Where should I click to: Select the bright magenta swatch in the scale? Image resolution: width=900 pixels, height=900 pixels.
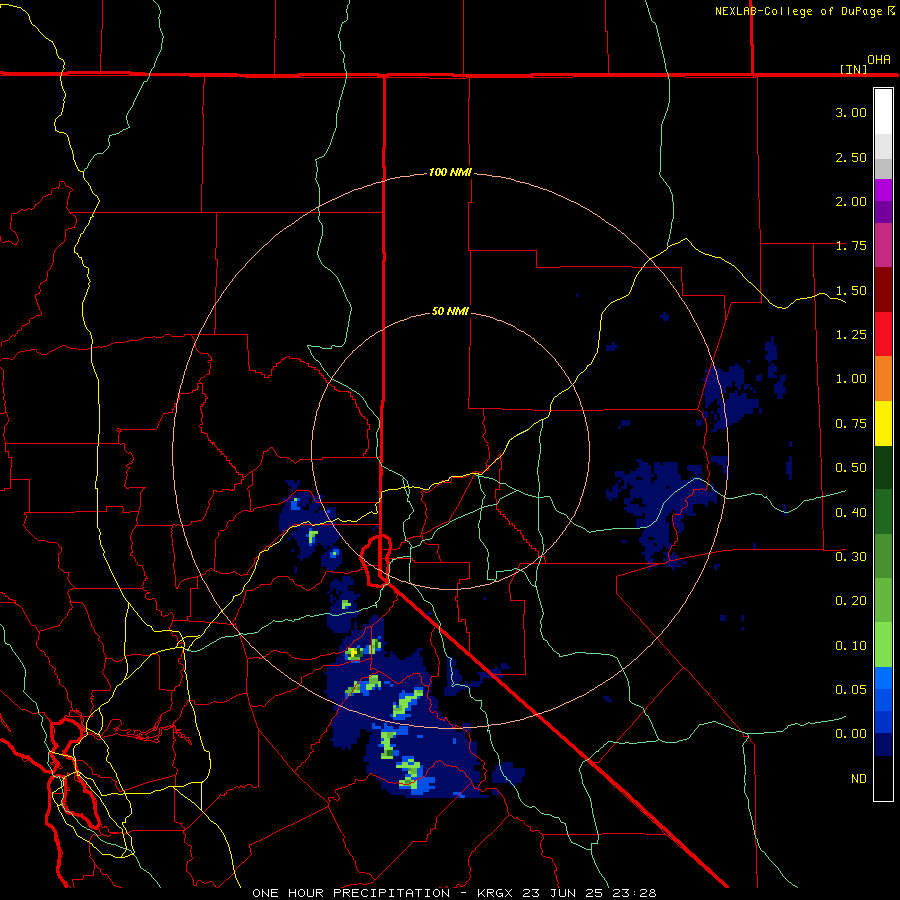[883, 190]
